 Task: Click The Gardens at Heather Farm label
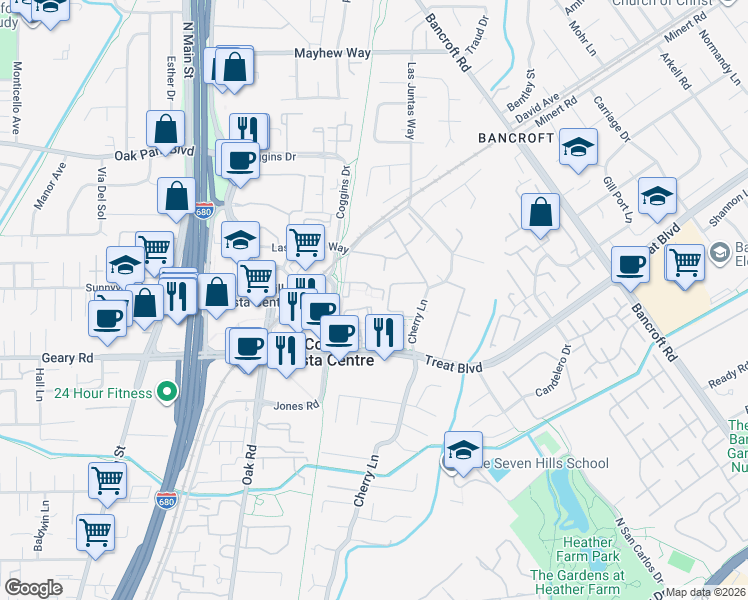[x=577, y=582]
